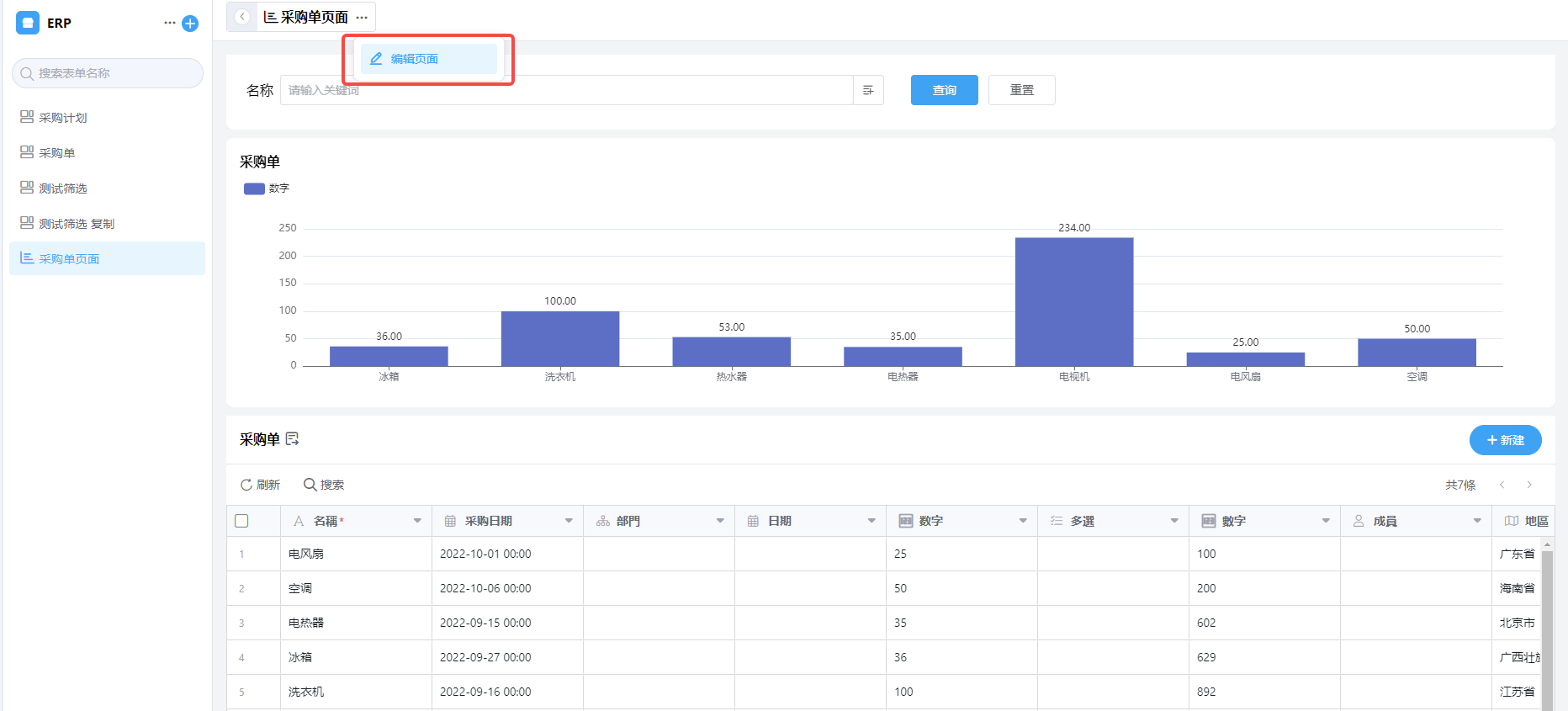Open the 部門 column dropdown arrow

tap(720, 521)
